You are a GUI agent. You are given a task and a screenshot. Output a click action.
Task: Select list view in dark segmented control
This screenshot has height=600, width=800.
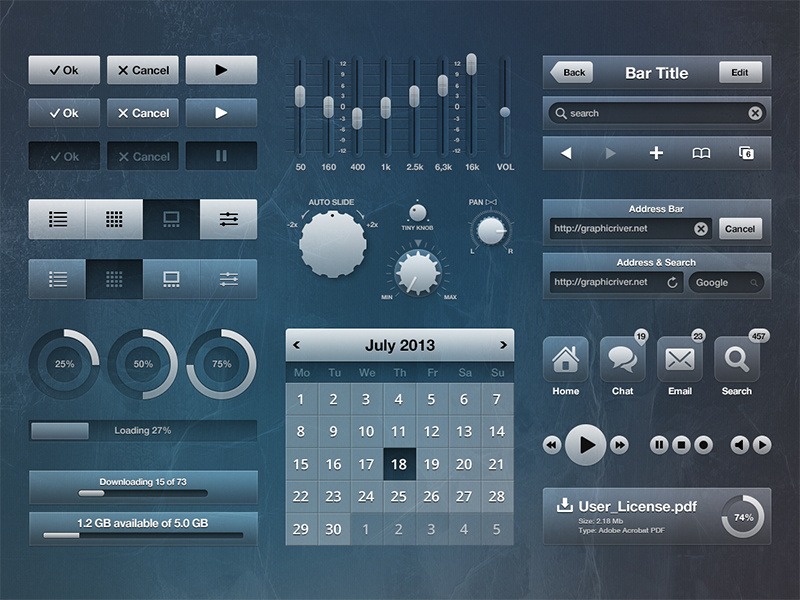pyautogui.click(x=57, y=279)
